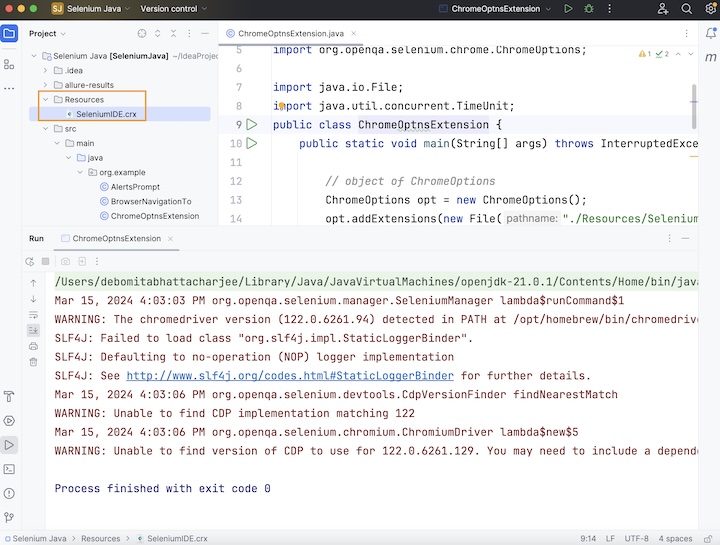
Task: Run class from gutter at line 9
Action: [252, 124]
